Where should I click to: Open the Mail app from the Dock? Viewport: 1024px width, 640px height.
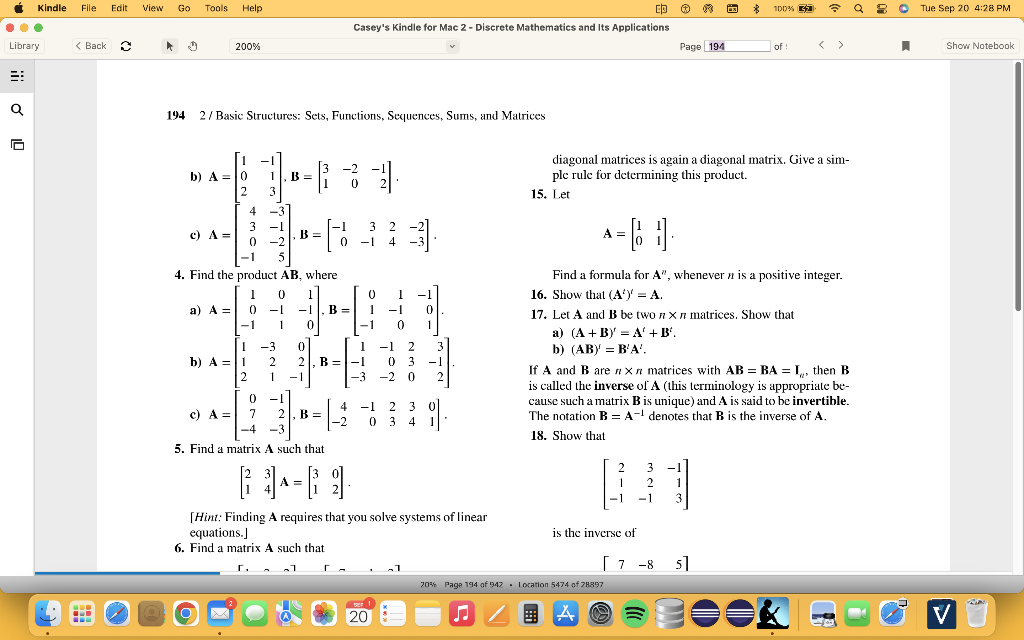219,613
